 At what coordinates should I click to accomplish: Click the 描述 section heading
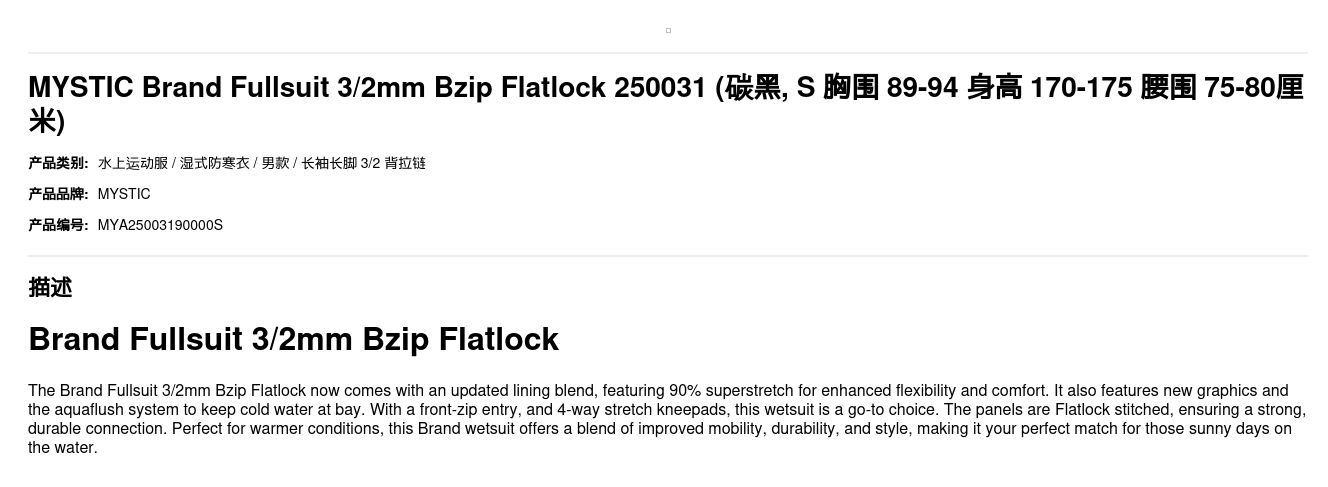[50, 287]
